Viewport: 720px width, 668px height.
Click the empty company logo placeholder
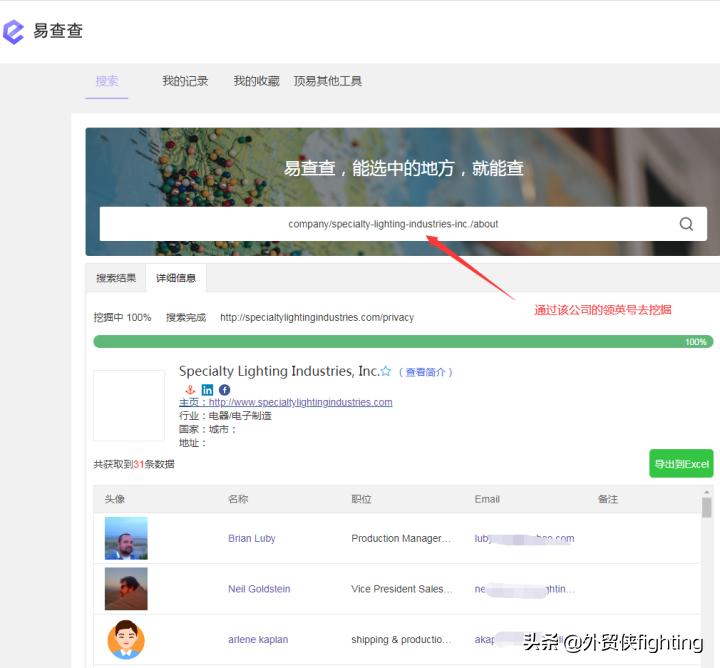(x=129, y=405)
